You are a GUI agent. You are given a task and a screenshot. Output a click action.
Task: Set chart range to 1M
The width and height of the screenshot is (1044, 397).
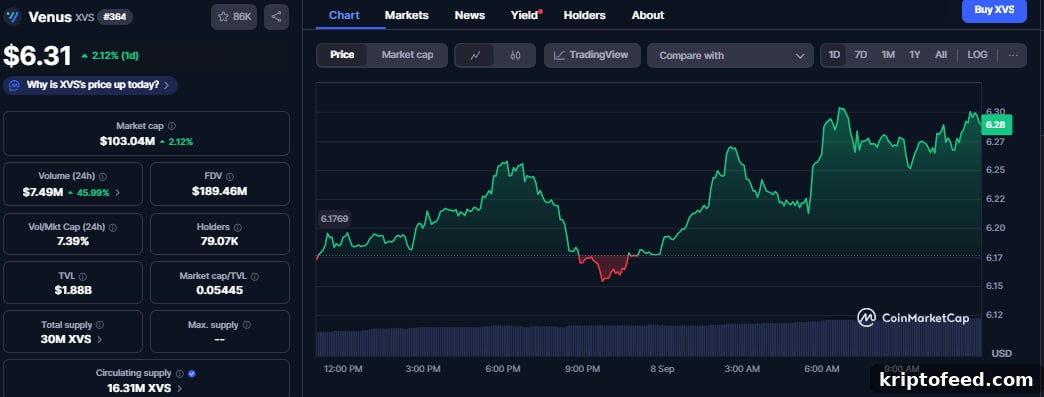pyautogui.click(x=888, y=55)
